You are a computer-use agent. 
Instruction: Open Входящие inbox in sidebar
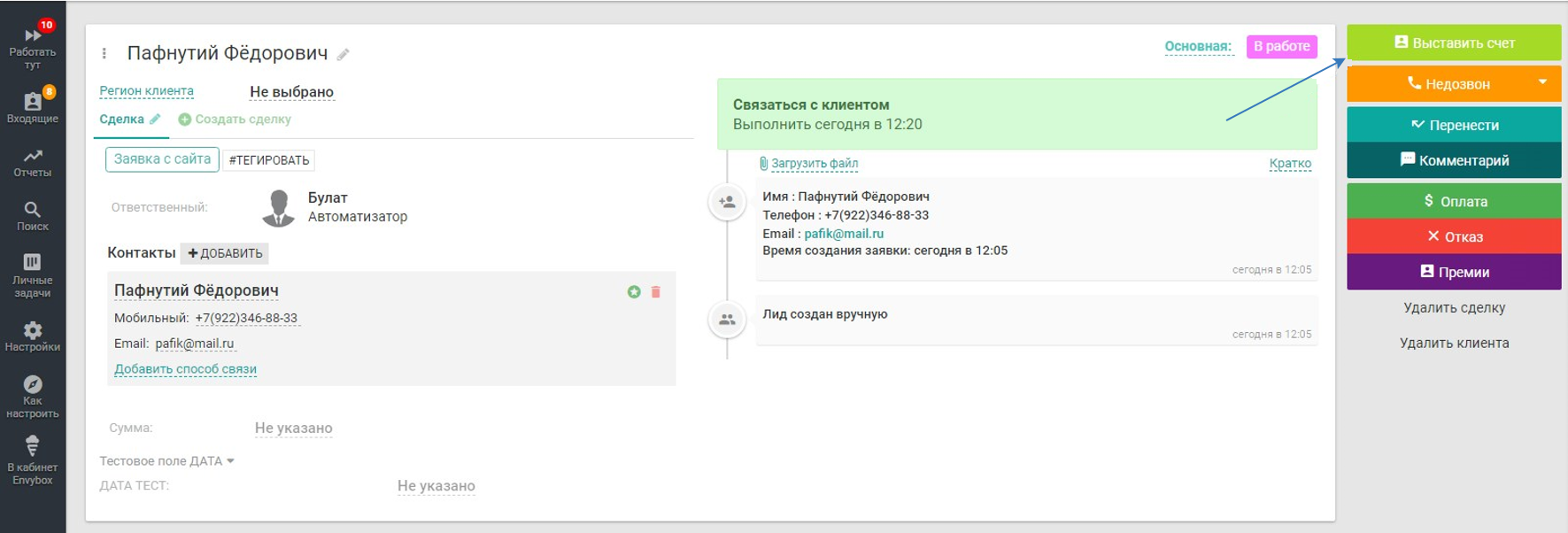coord(33,106)
